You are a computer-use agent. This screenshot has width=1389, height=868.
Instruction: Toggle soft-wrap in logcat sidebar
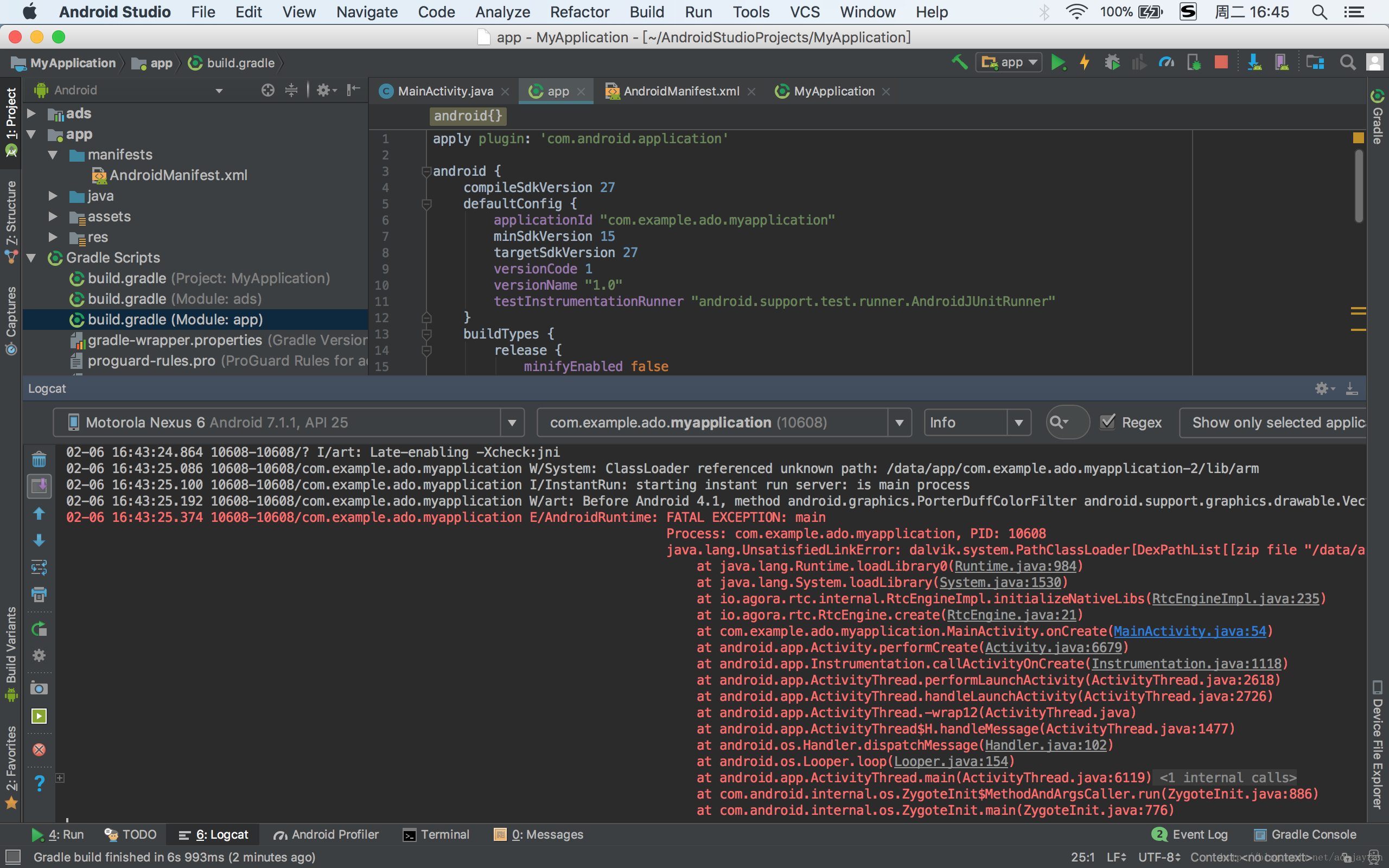(x=39, y=568)
